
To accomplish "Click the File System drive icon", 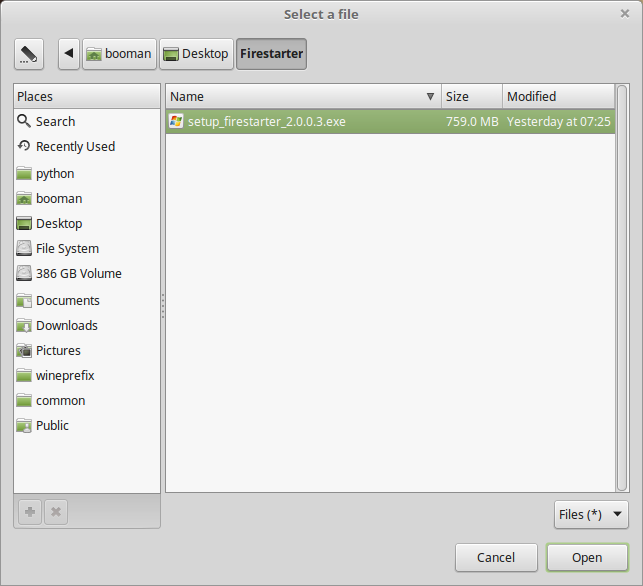I will pyautogui.click(x=24, y=249).
